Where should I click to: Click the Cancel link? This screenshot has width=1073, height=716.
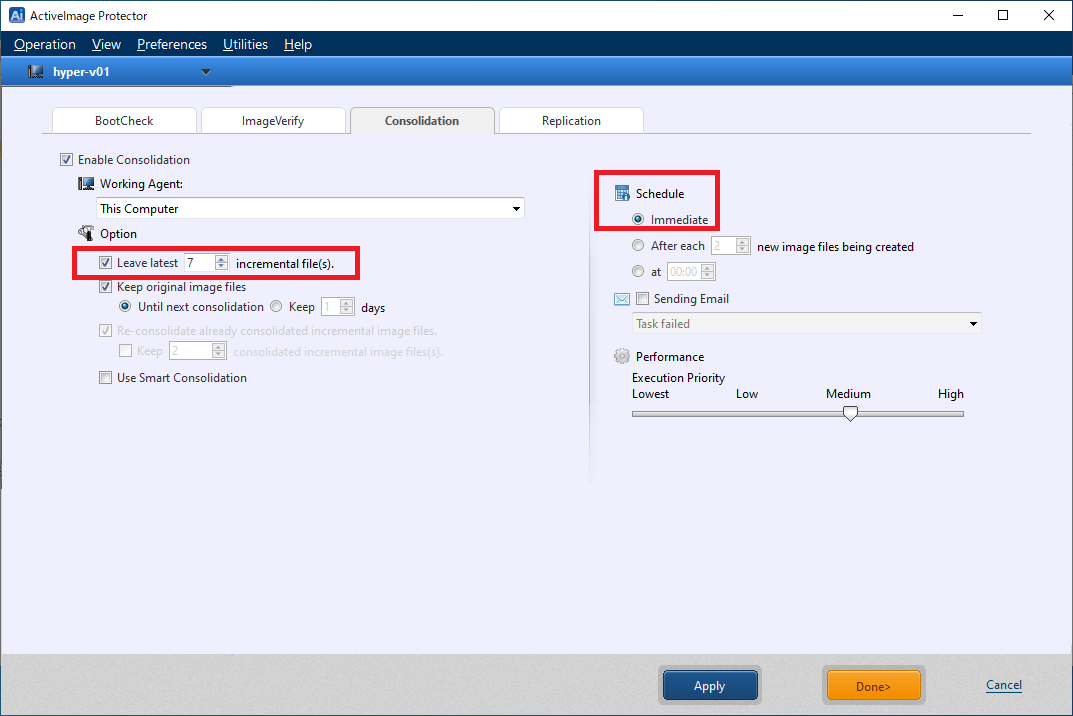(1004, 685)
